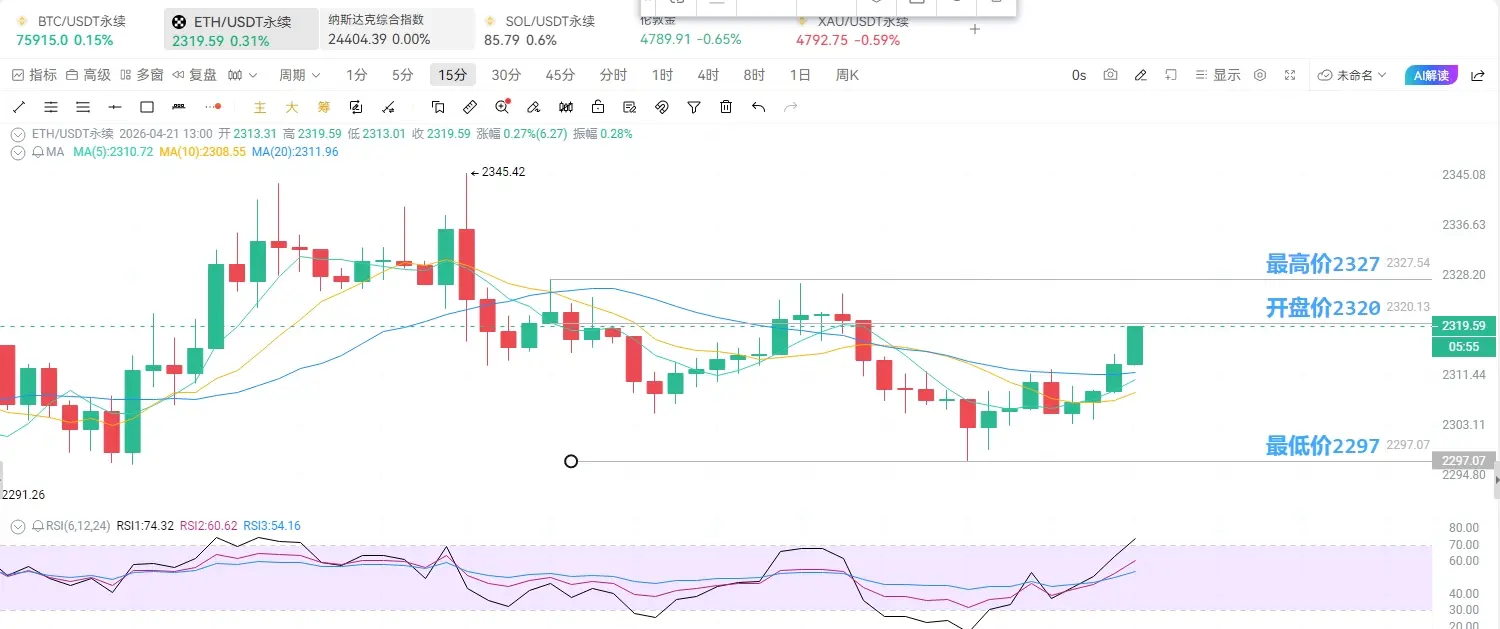This screenshot has height=629, width=1500.
Task: Select the rectangle shape drawing tool
Action: [x=147, y=107]
